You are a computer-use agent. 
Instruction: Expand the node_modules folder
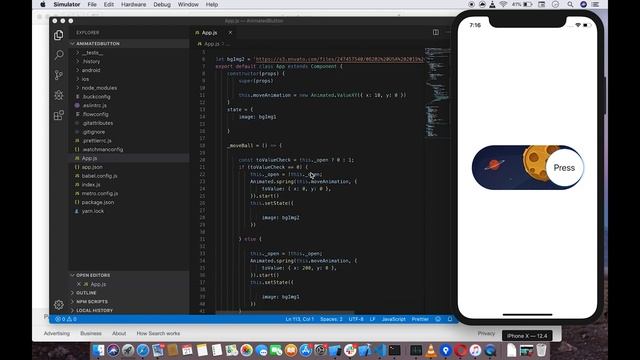coord(129,88)
